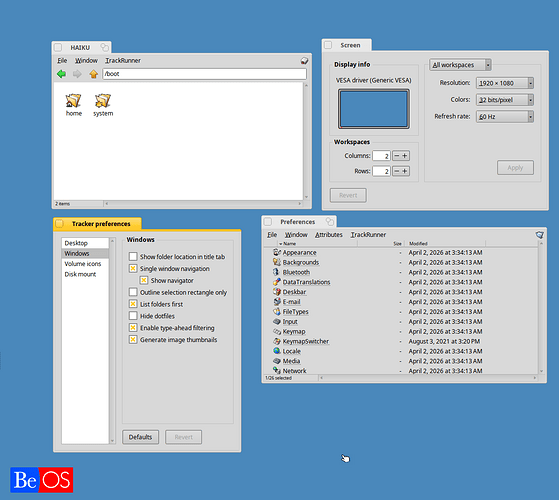Image resolution: width=559 pixels, height=500 pixels.
Task: Click the grey forward arrow in HAIKU window
Action: [77, 74]
